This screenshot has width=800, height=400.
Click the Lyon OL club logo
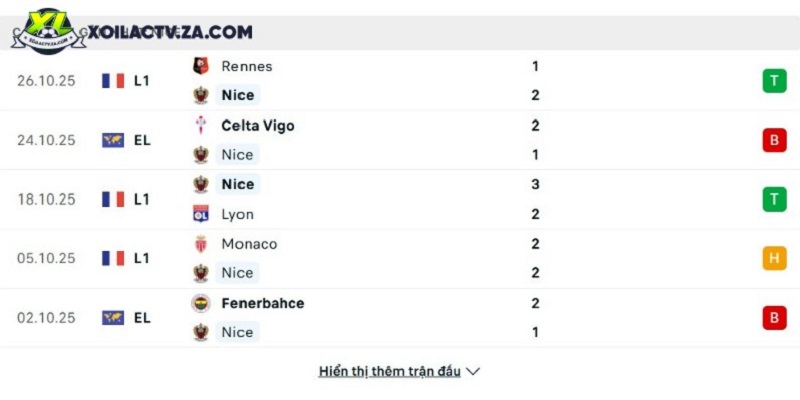click(201, 214)
